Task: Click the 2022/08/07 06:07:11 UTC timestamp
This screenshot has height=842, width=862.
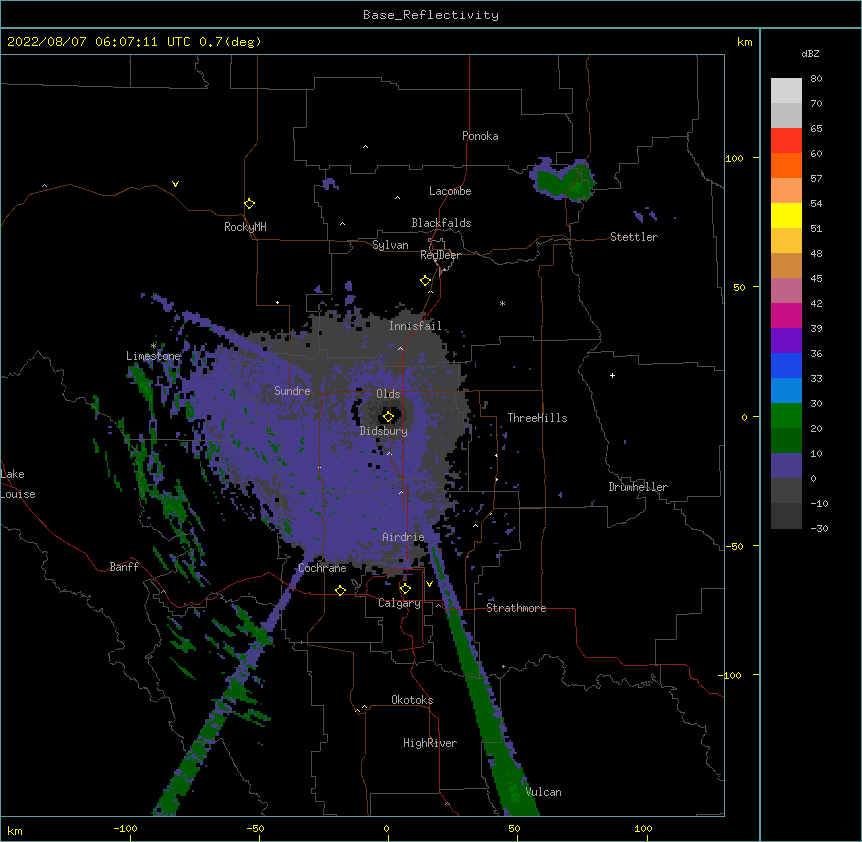Action: [x=99, y=42]
